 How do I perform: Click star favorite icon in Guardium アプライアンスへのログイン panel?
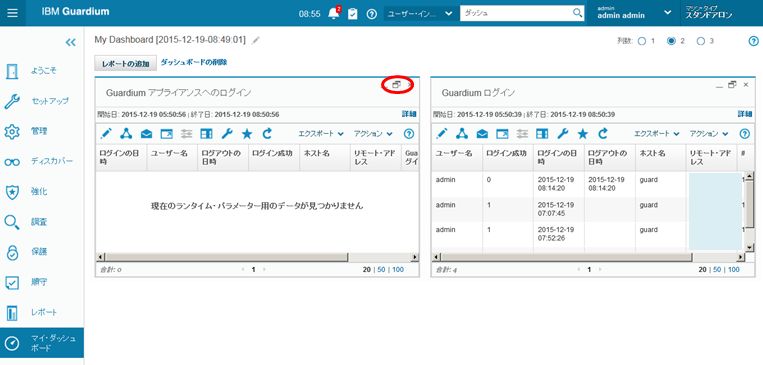(x=247, y=133)
